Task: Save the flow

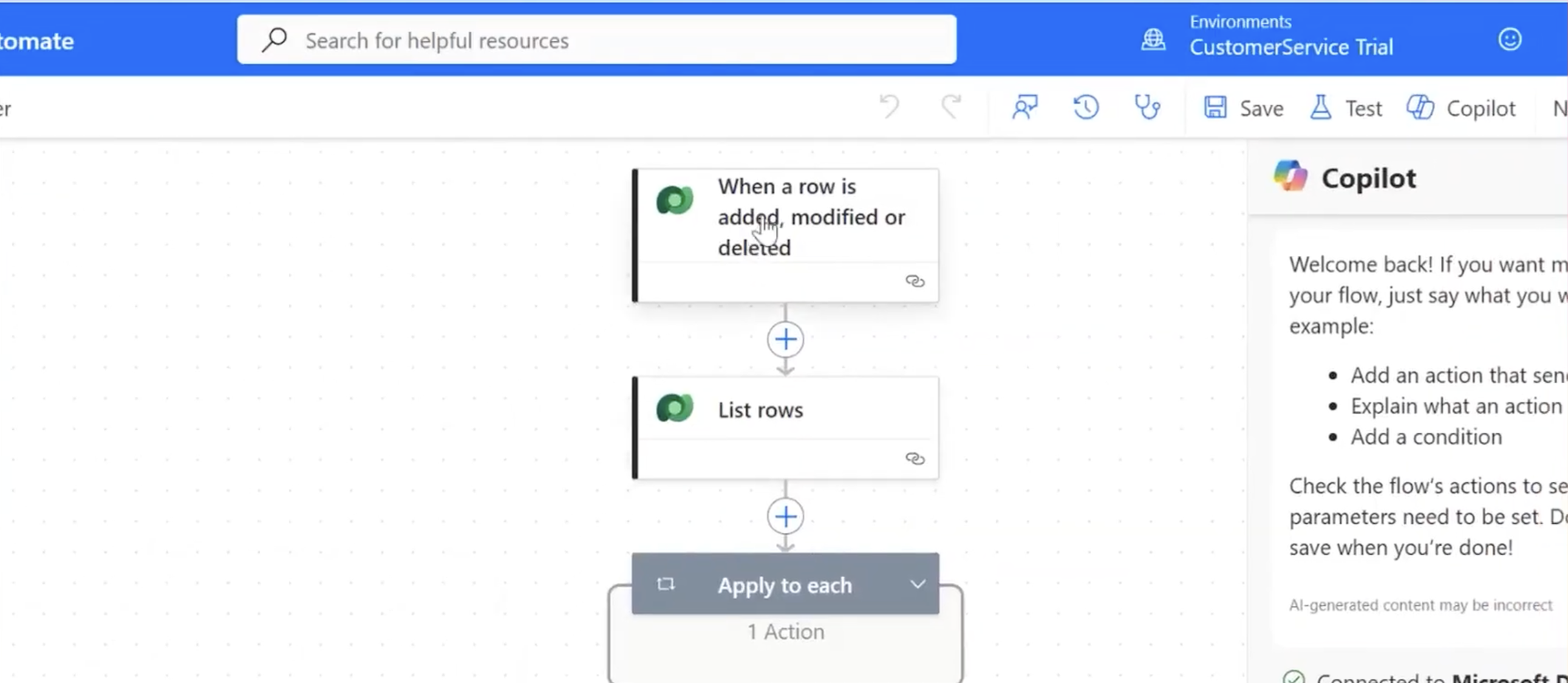Action: coord(1244,108)
